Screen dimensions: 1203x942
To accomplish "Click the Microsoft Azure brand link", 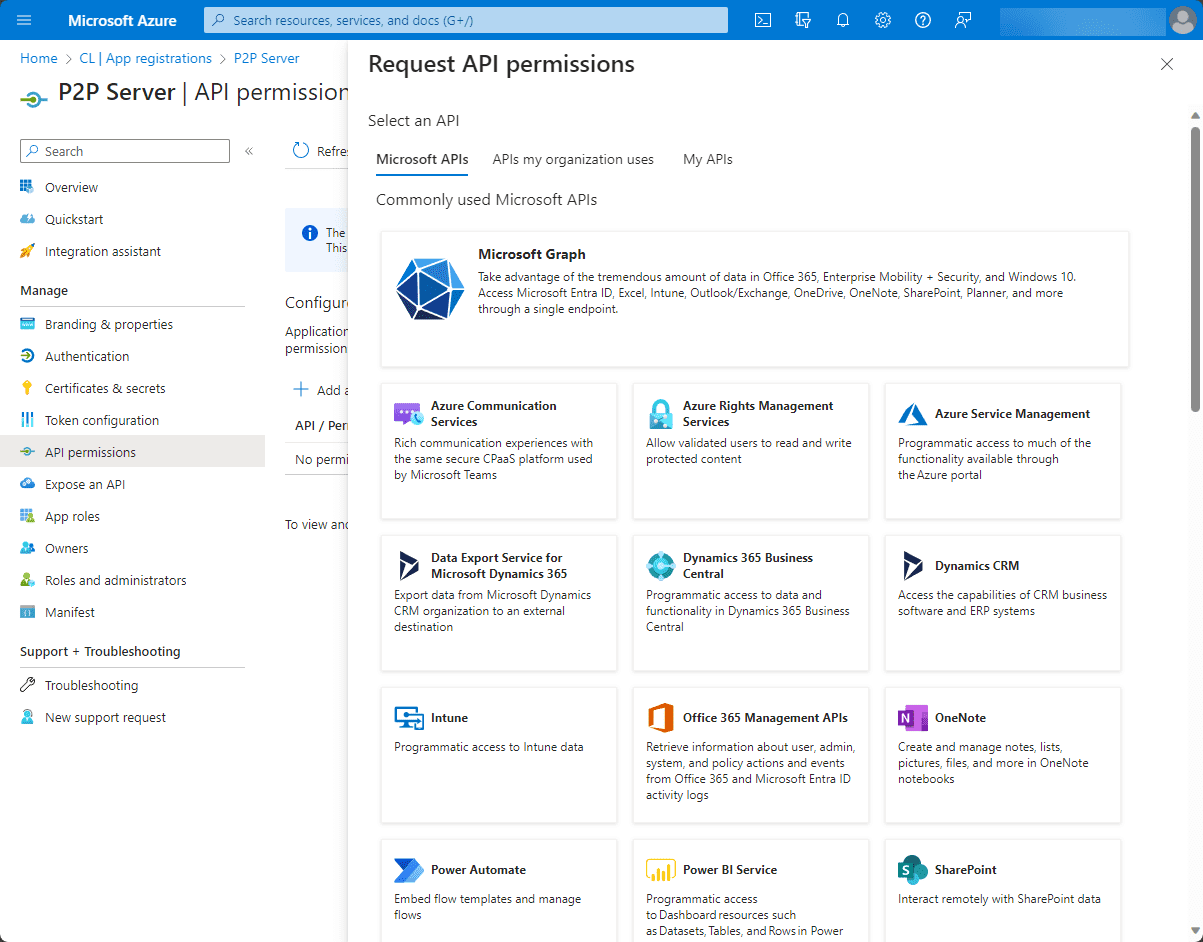I will coord(122,20).
